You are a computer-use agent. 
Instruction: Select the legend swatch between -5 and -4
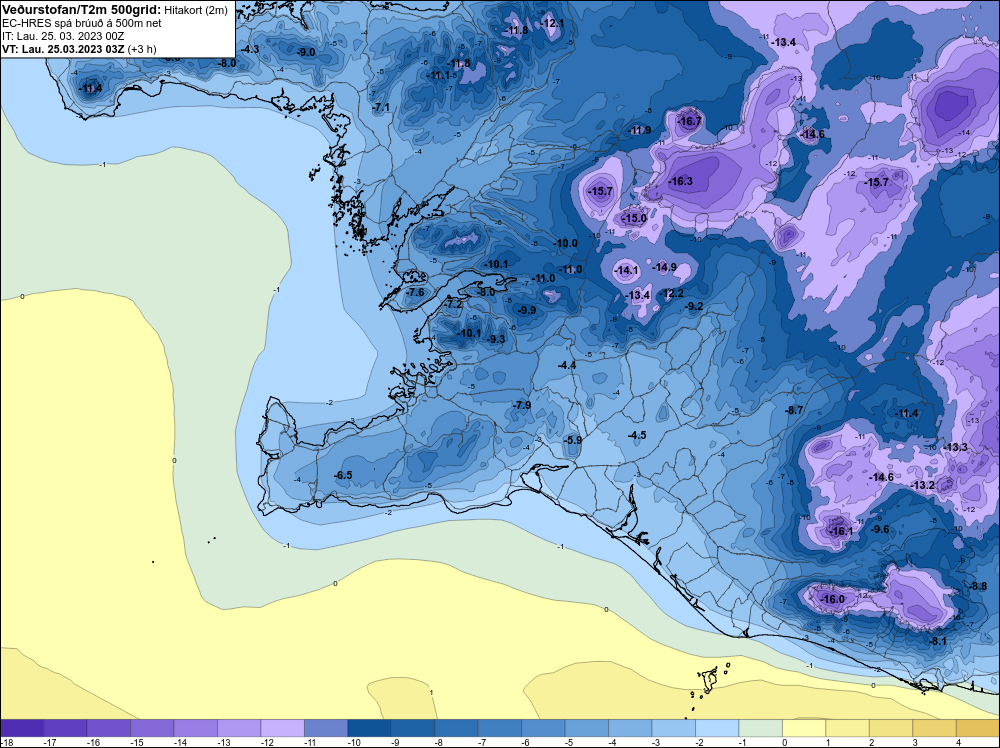point(587,728)
